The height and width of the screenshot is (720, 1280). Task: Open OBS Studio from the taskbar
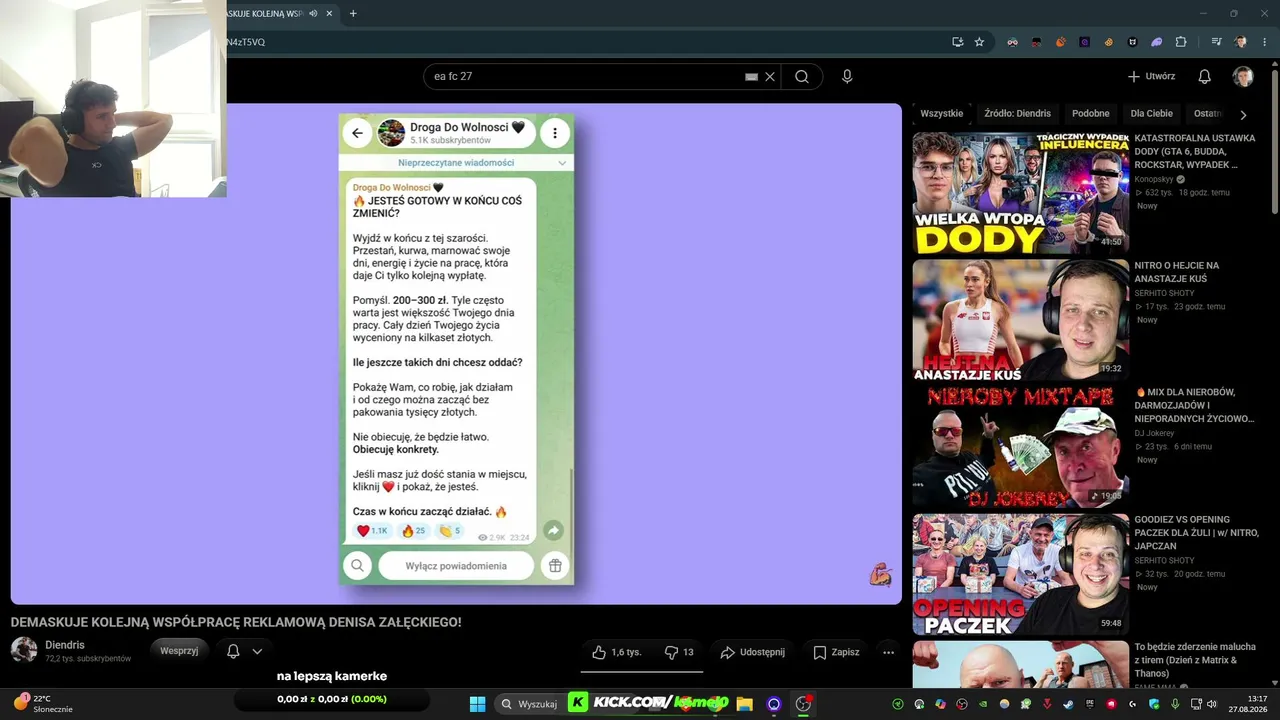coord(803,704)
